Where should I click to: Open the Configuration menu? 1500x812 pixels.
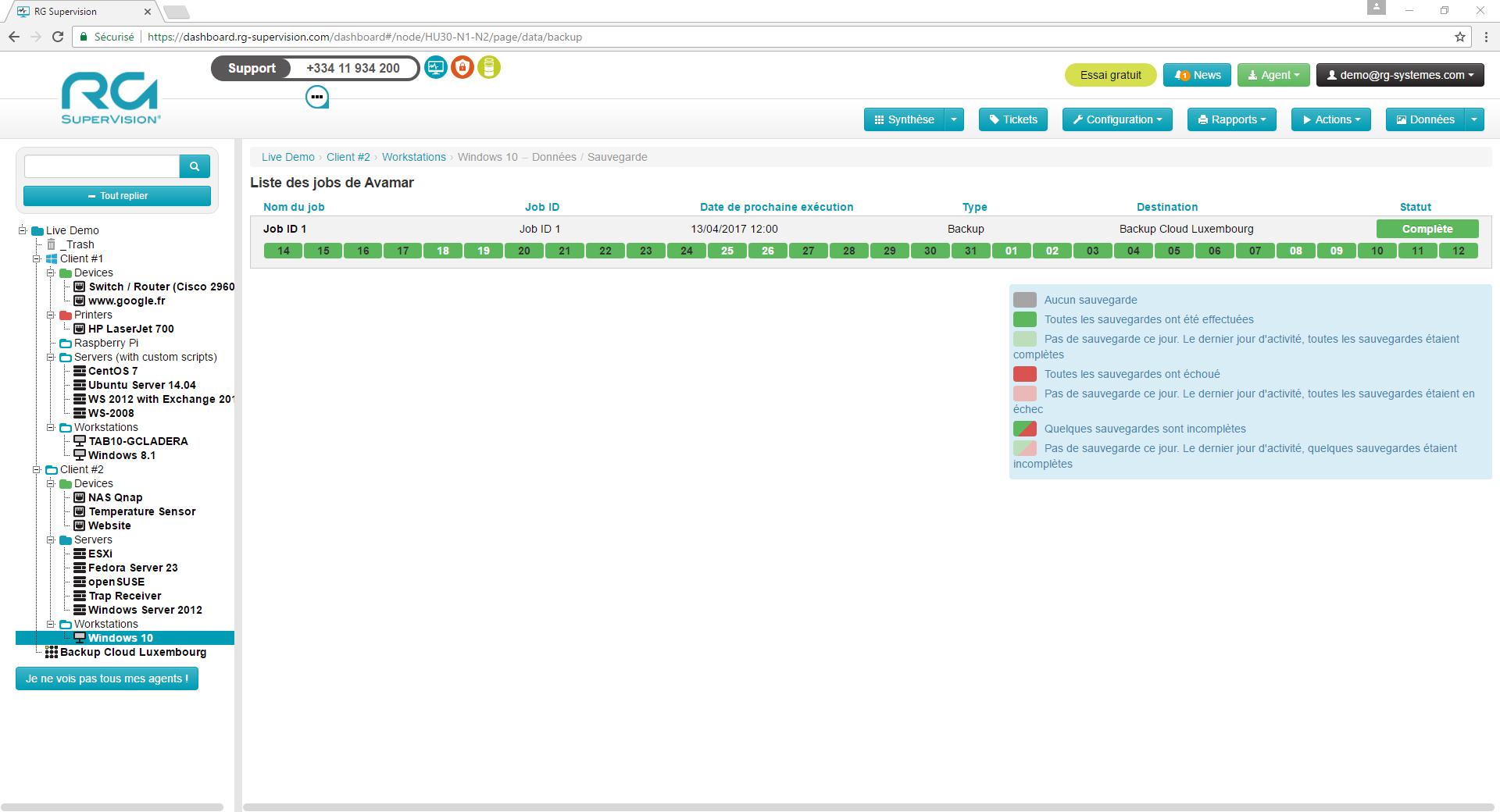pos(1117,119)
